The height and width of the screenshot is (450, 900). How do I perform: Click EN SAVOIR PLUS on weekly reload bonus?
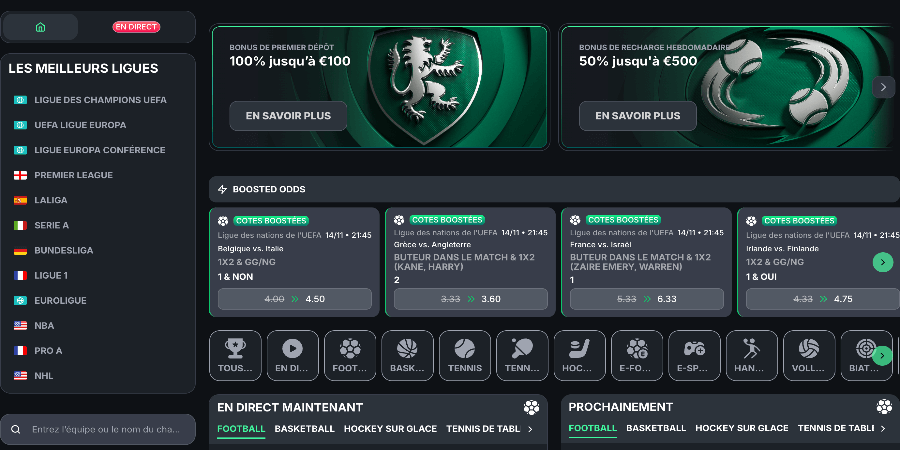638,116
